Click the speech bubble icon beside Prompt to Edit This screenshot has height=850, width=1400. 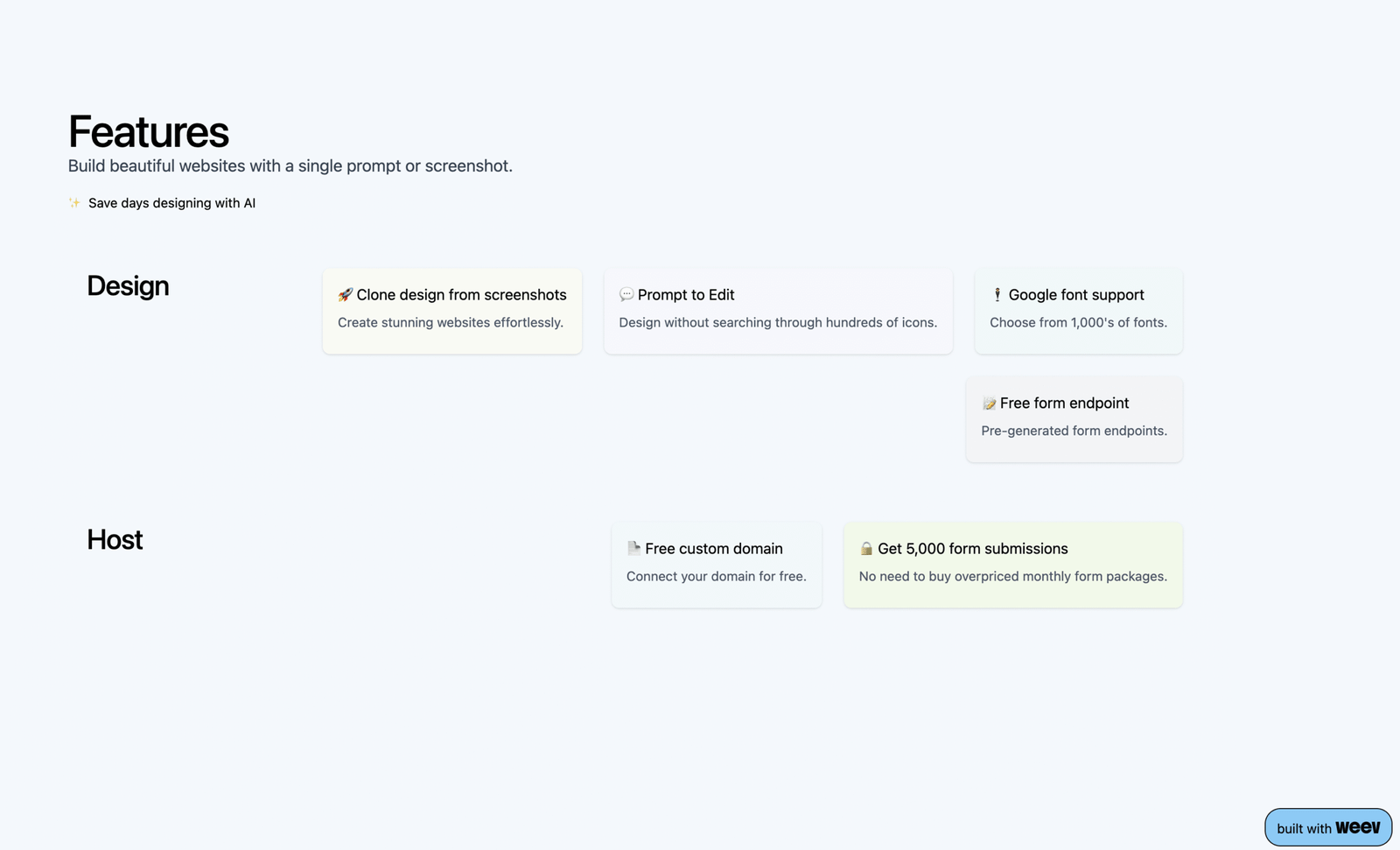point(626,295)
